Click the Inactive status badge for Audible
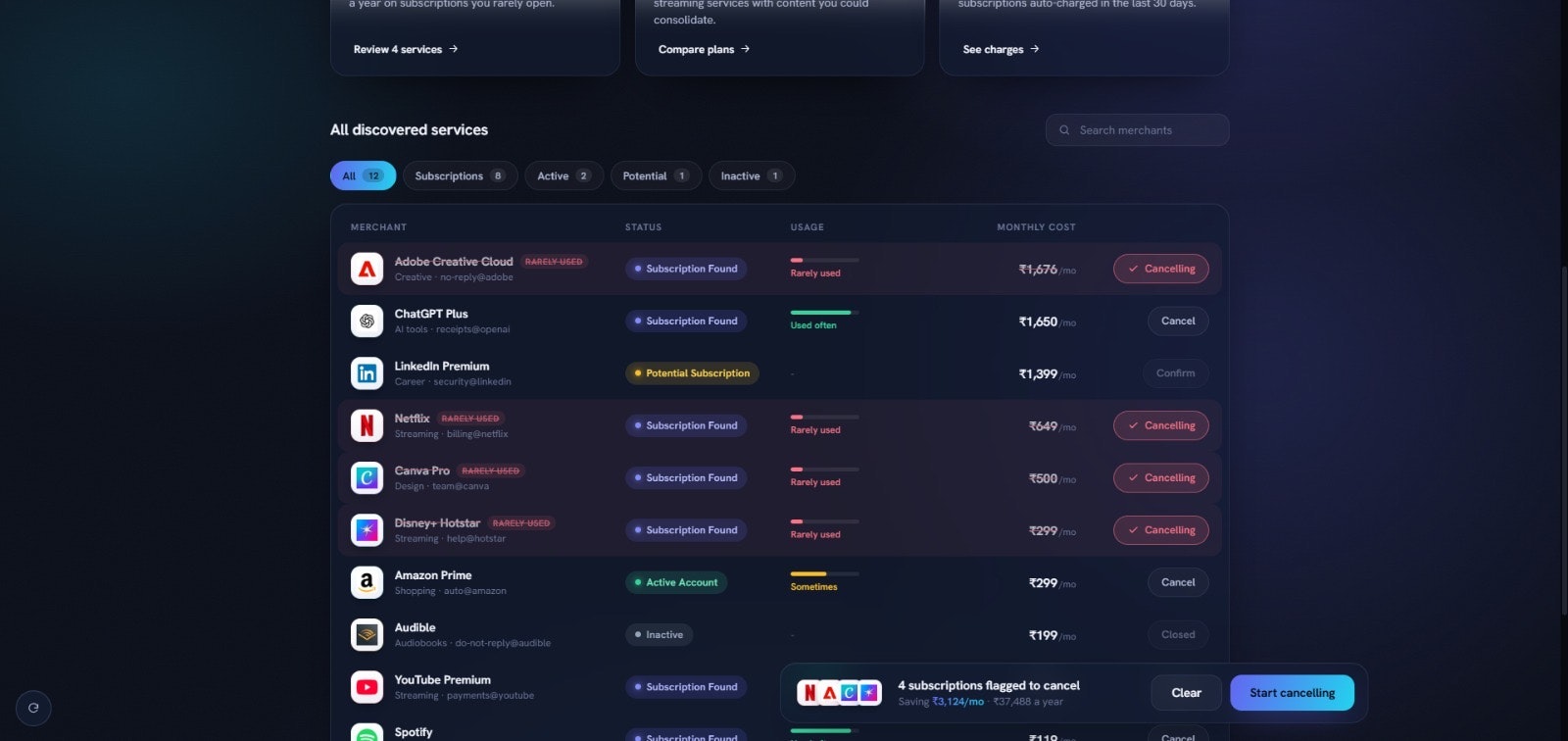 pos(659,634)
